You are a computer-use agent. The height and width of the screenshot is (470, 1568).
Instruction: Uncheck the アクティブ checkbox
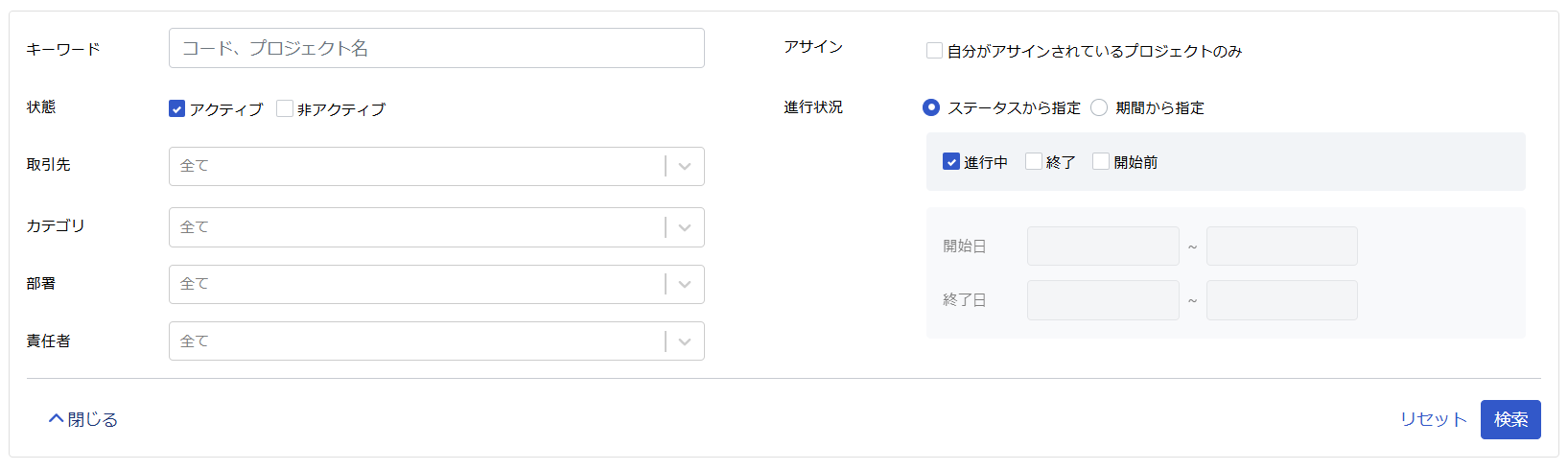tap(176, 108)
